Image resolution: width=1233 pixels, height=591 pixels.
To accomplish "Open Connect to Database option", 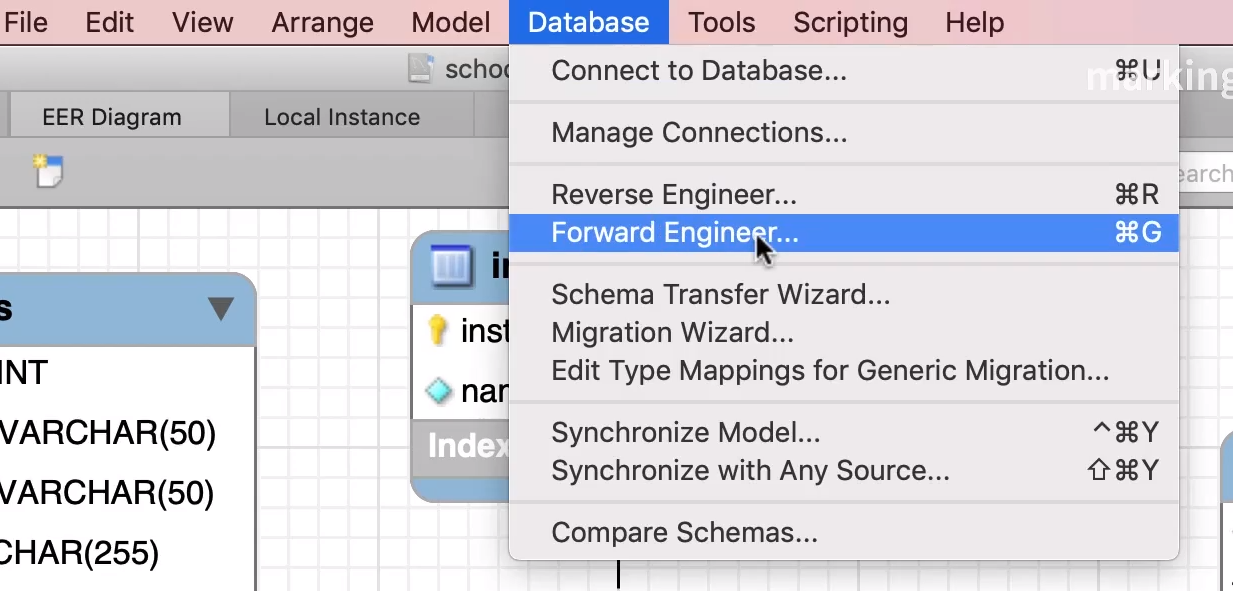I will [x=698, y=71].
